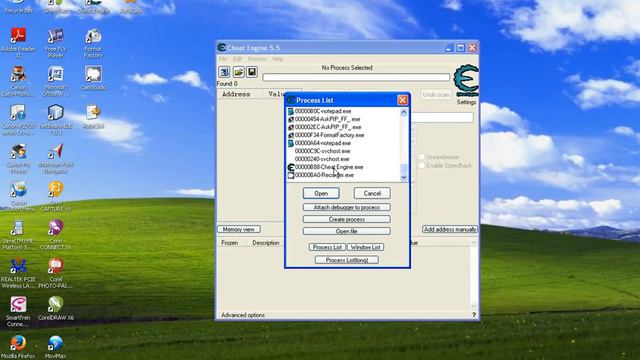Open the Help menu in Cheat Engine
The width and height of the screenshot is (640, 360).
(x=278, y=59)
